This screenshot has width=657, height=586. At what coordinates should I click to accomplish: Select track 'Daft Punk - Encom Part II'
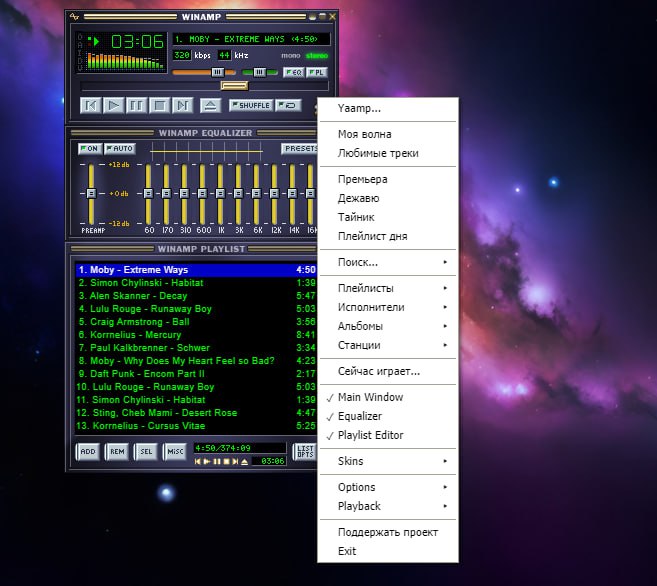point(196,374)
